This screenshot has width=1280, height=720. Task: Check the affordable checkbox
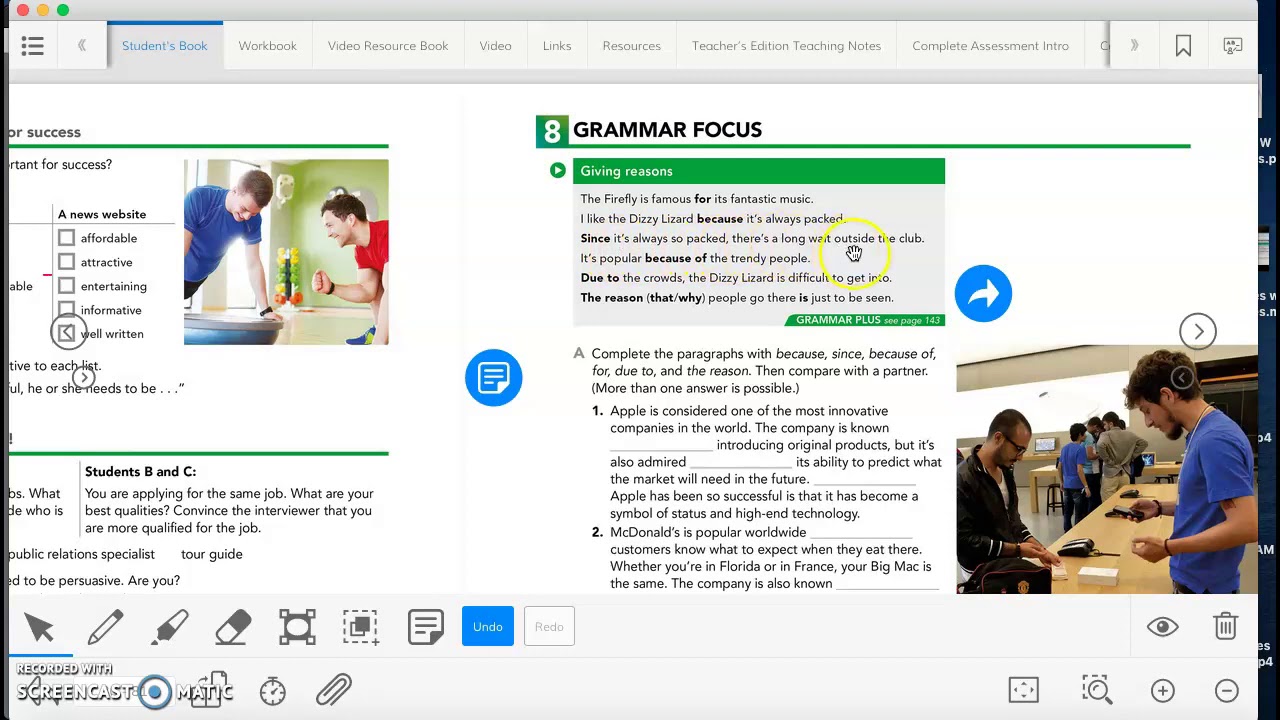pyautogui.click(x=66, y=238)
